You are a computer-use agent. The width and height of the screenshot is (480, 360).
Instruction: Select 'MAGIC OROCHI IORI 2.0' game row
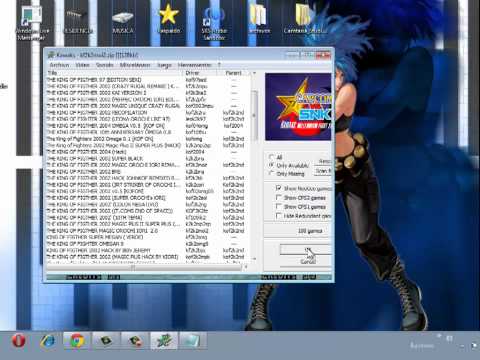coord(147,231)
